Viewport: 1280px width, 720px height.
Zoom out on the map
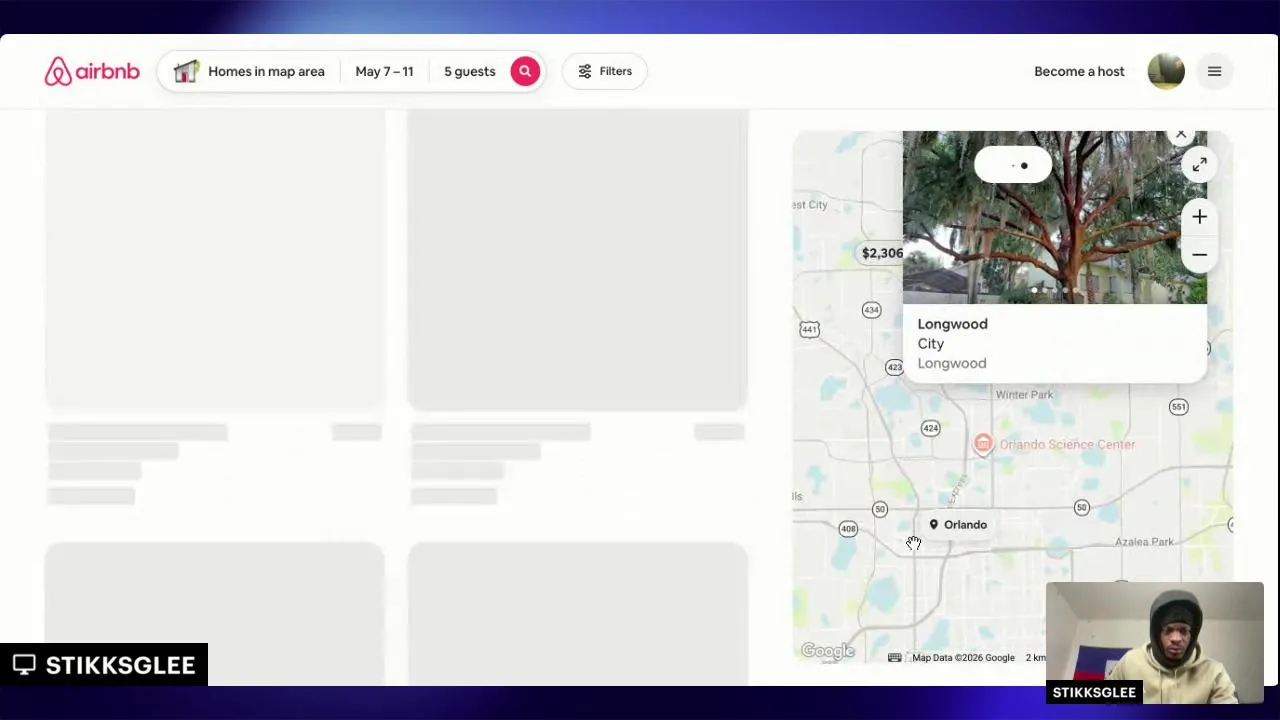[x=1199, y=255]
